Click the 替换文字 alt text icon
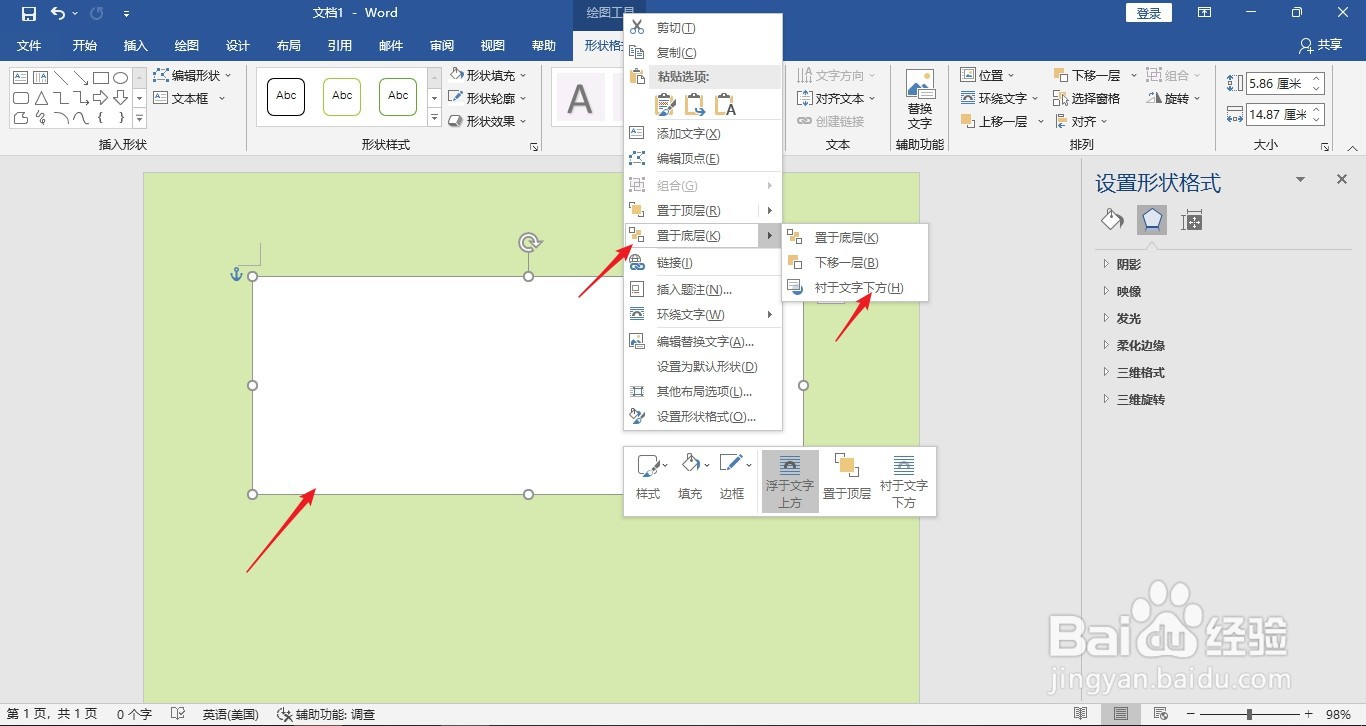This screenshot has height=726, width=1366. point(919,97)
